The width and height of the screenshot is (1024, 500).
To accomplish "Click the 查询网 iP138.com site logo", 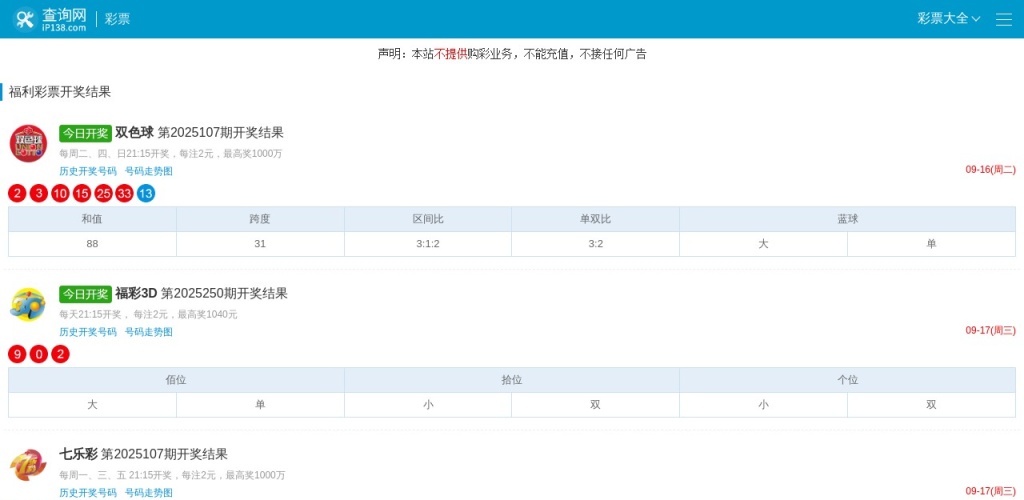I will [x=50, y=19].
